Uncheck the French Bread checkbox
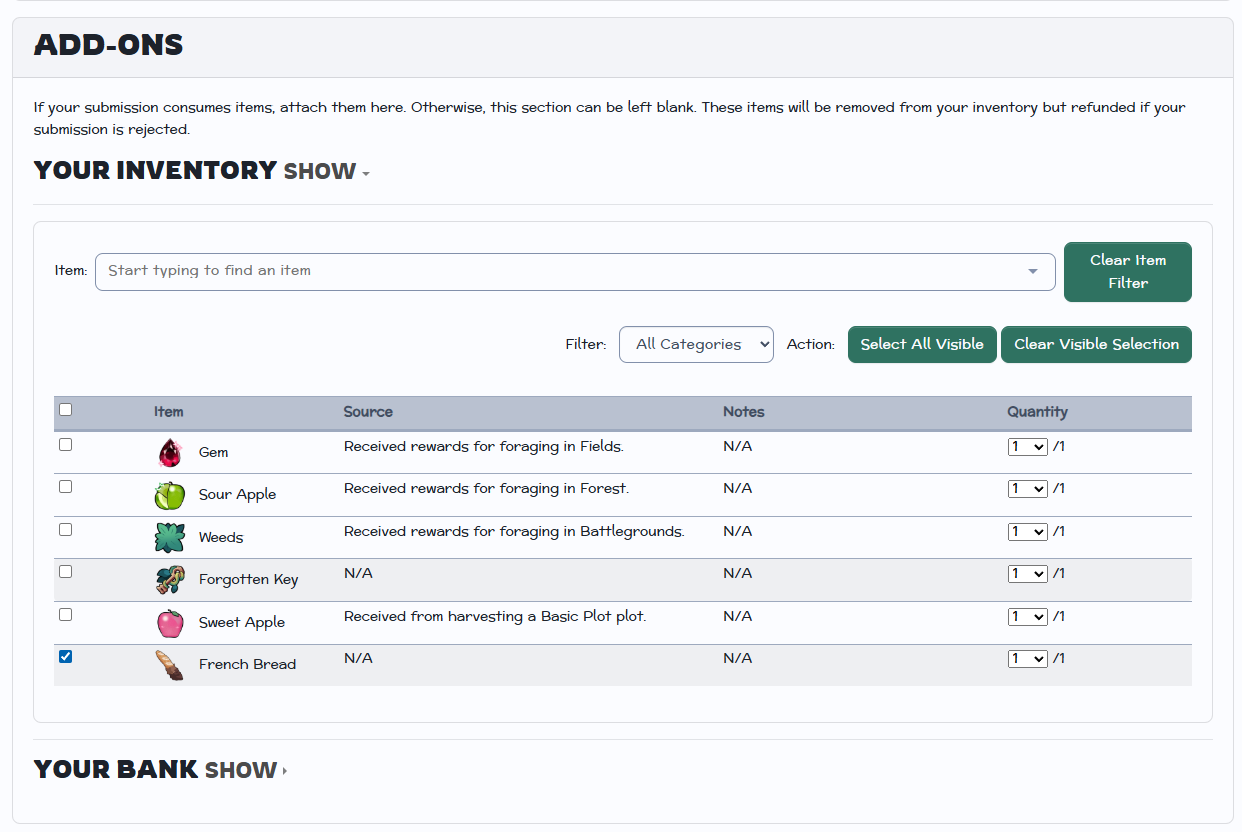Image resolution: width=1242 pixels, height=832 pixels. (x=66, y=657)
